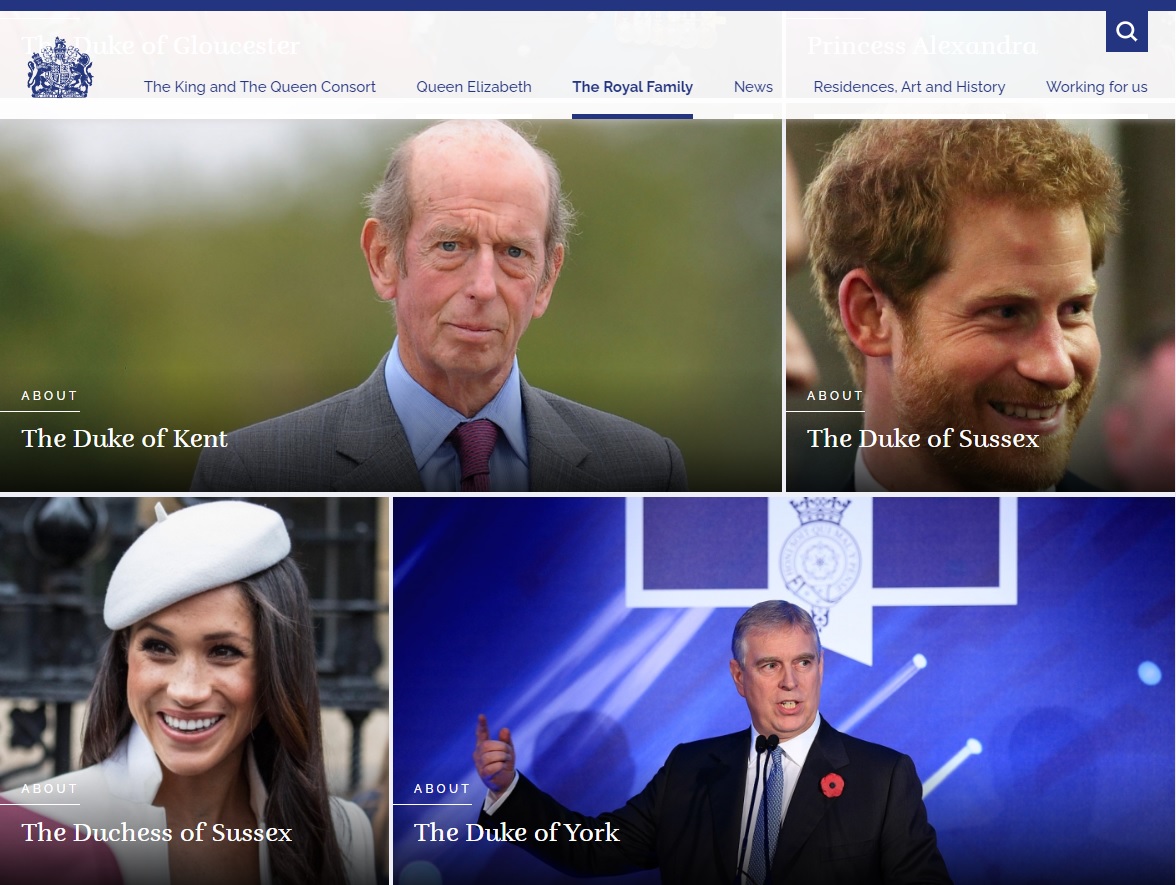Open The Duke of Sussex title link
Viewport: 1176px width, 885px height.
[x=922, y=438]
